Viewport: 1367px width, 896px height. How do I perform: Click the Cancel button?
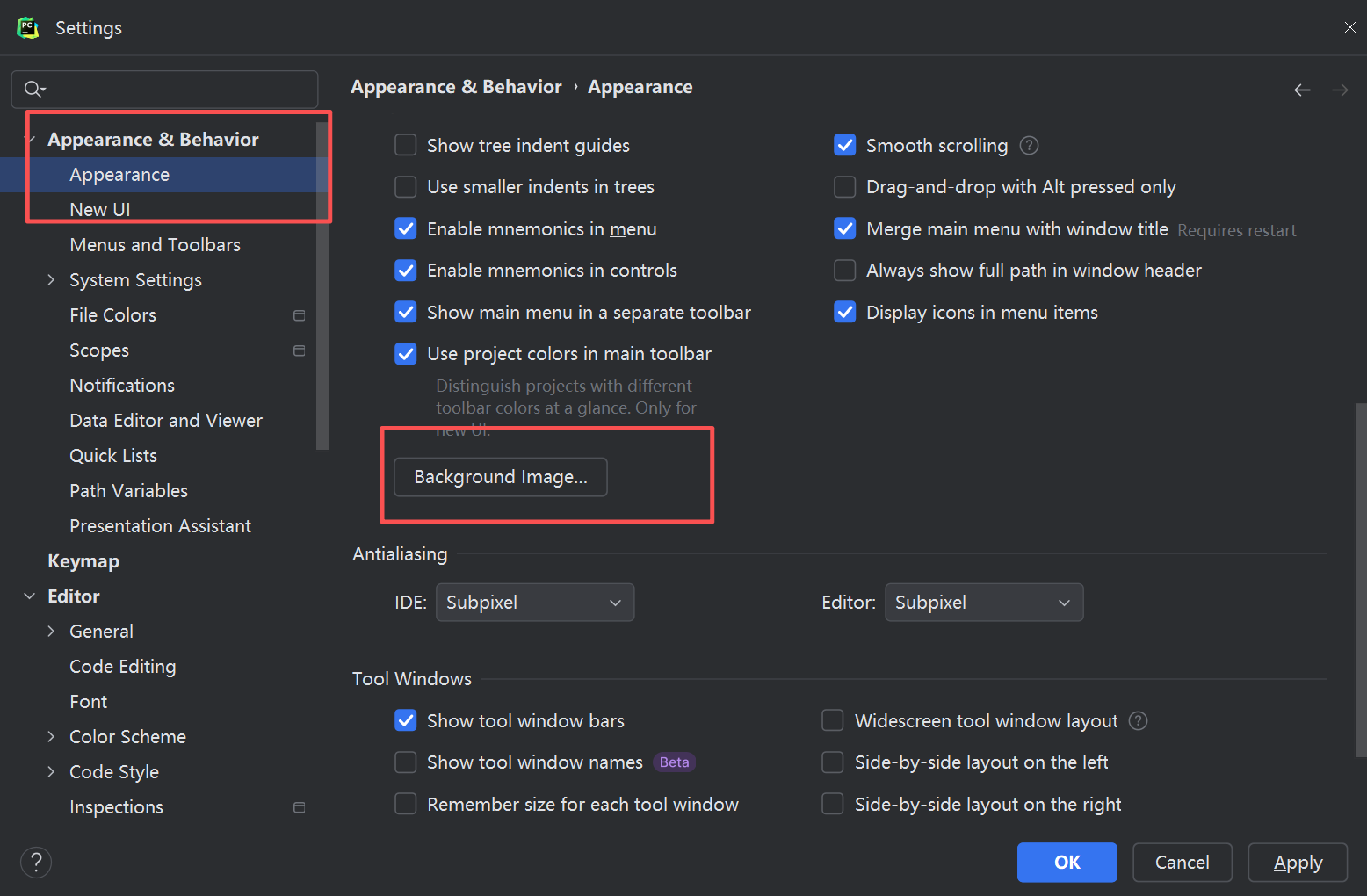pyautogui.click(x=1183, y=863)
